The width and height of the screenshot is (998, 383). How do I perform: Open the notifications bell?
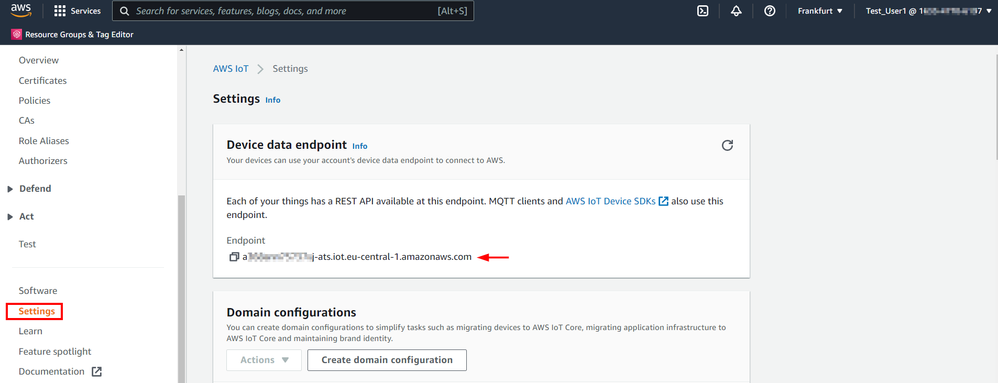point(736,11)
